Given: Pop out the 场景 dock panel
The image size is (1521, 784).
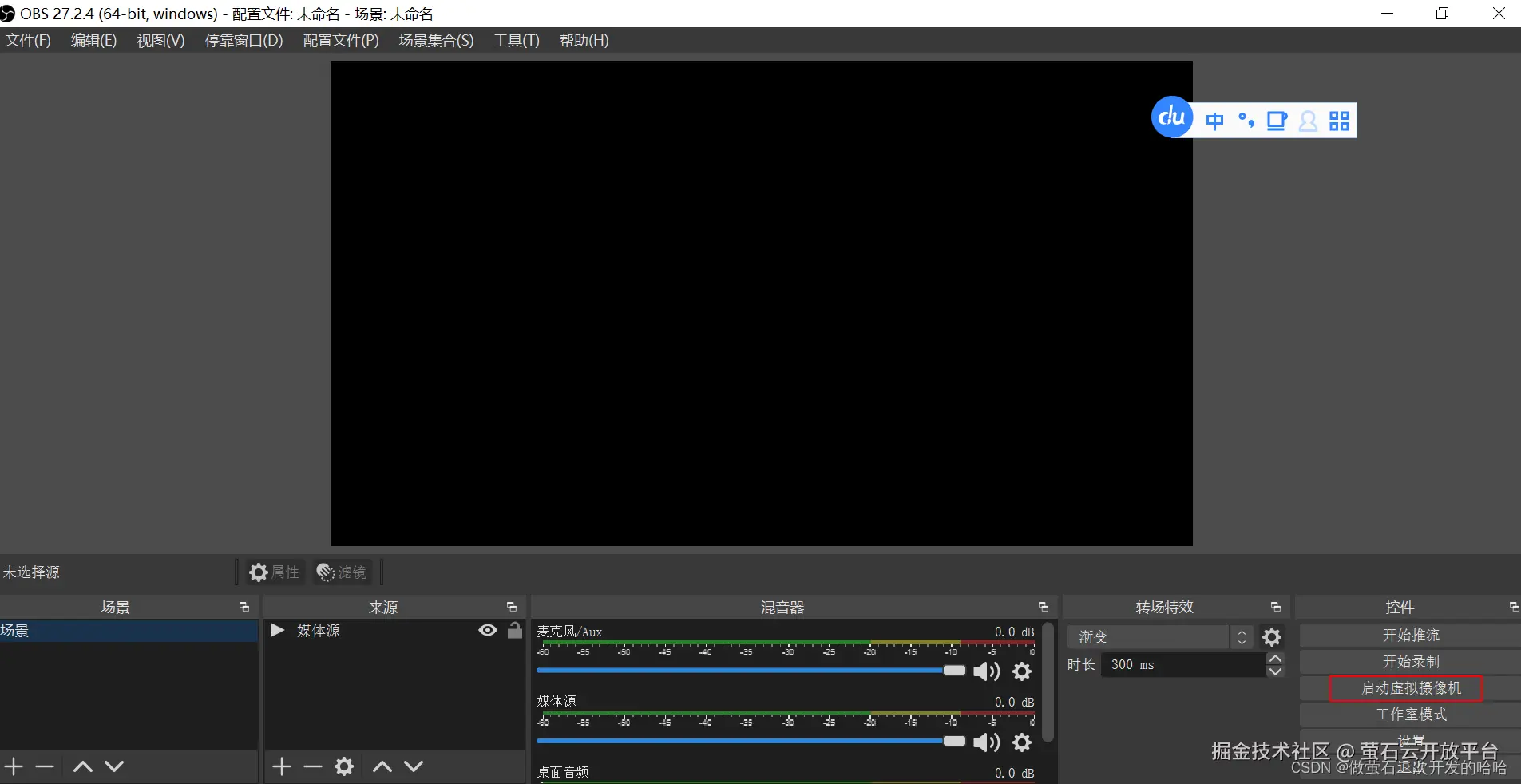Looking at the screenshot, I should [x=244, y=608].
